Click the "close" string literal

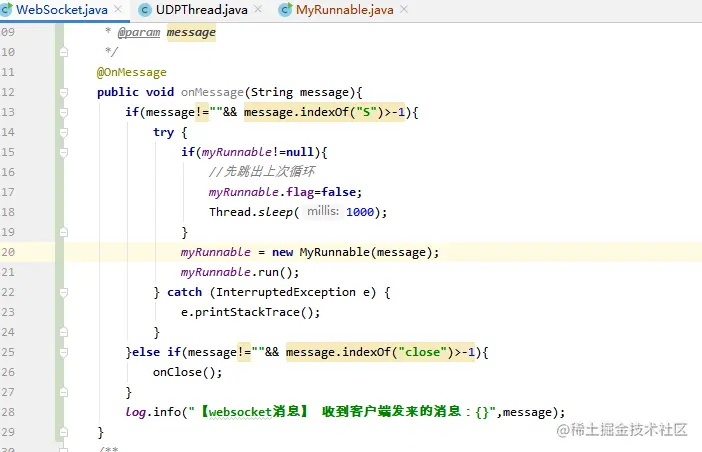click(423, 352)
